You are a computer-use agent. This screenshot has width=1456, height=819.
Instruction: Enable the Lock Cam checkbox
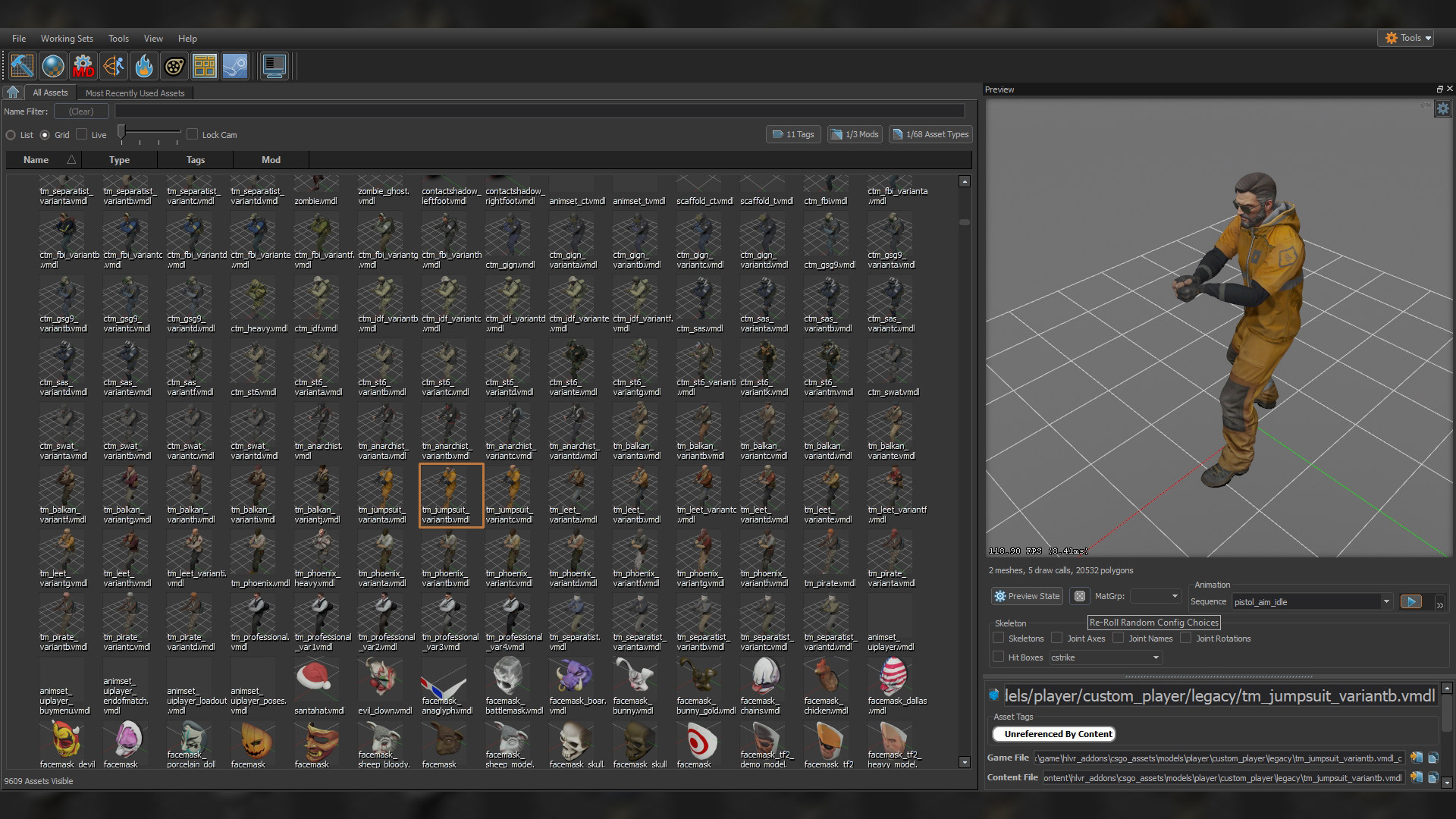pyautogui.click(x=193, y=134)
